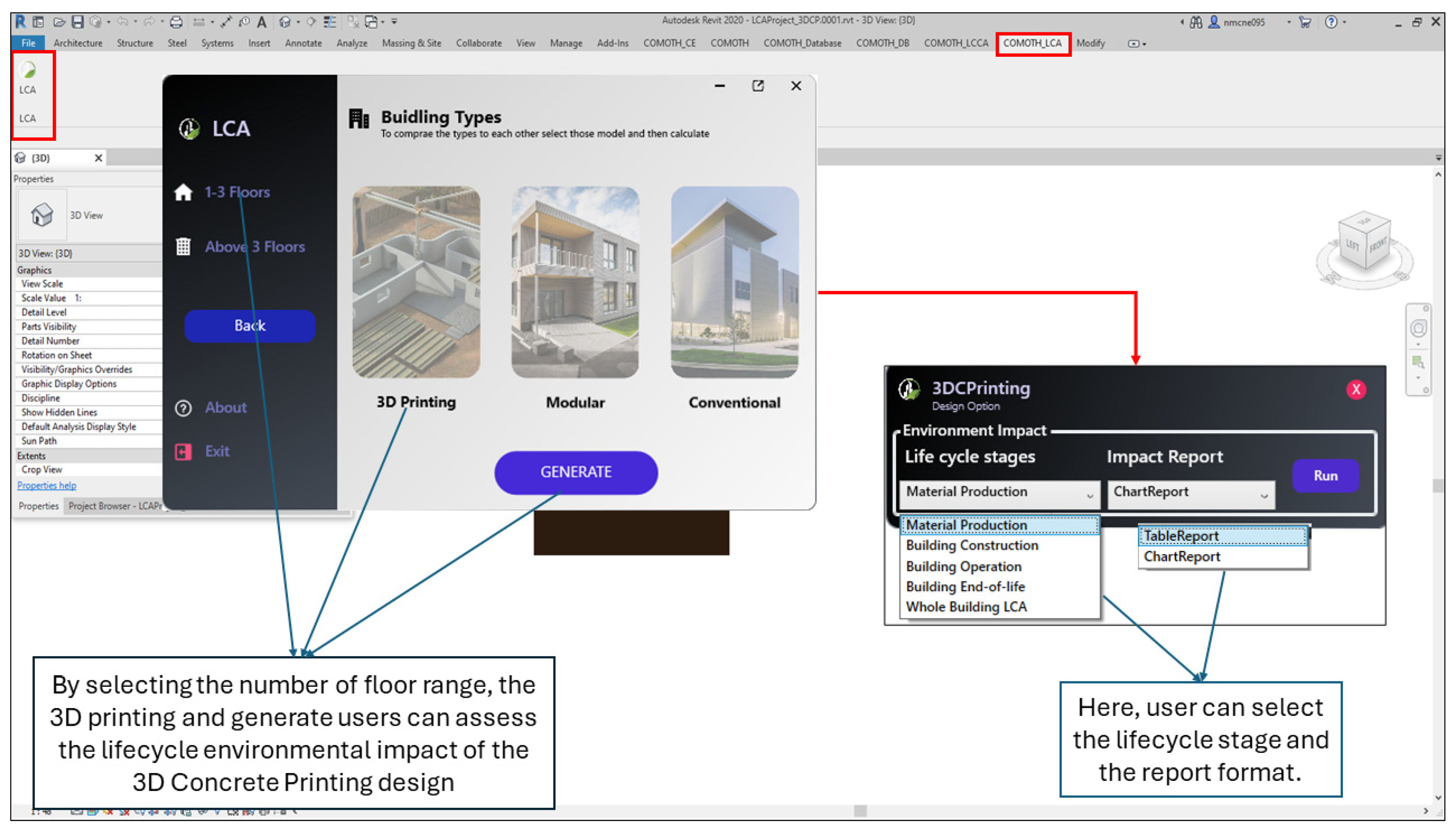Click the About question mark icon
Viewport: 1456px width, 832px height.
point(183,408)
